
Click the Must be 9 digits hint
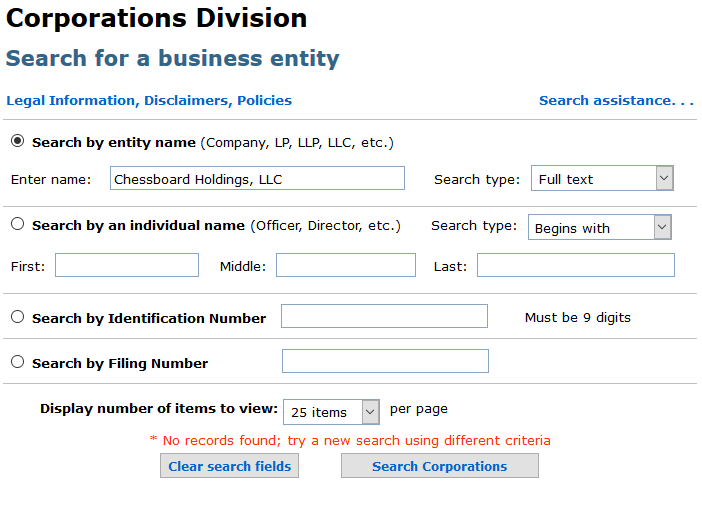coord(578,318)
